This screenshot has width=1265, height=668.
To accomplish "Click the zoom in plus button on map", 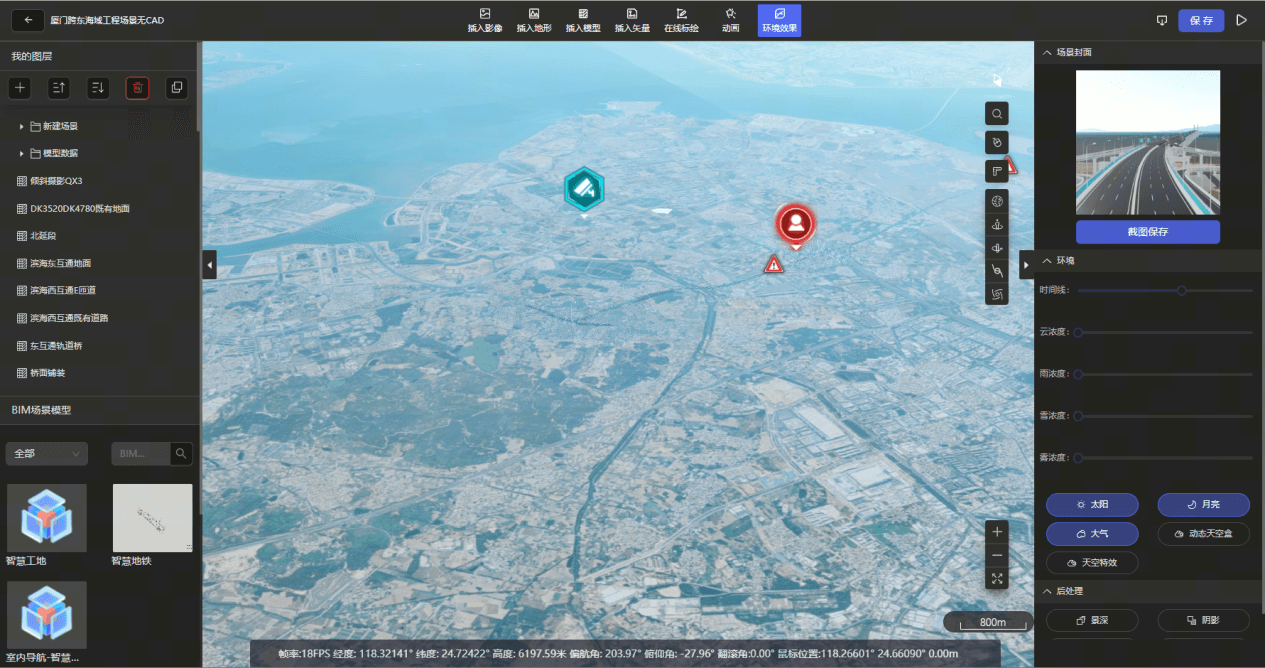I will click(996, 531).
